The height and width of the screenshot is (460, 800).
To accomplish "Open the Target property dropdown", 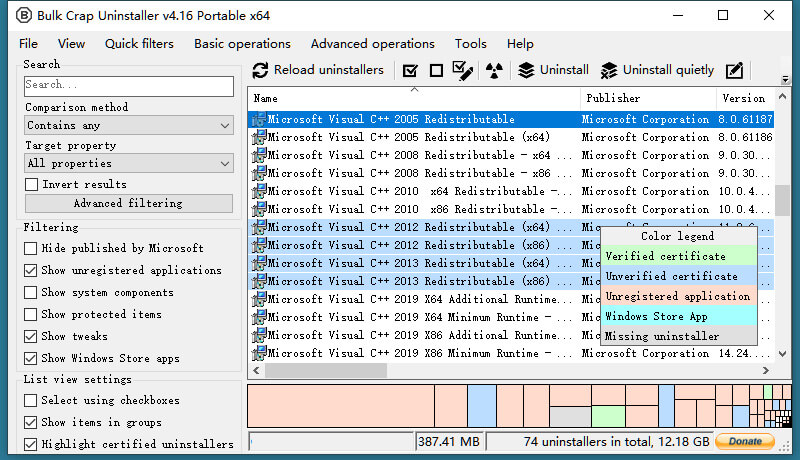I will pyautogui.click(x=129, y=163).
